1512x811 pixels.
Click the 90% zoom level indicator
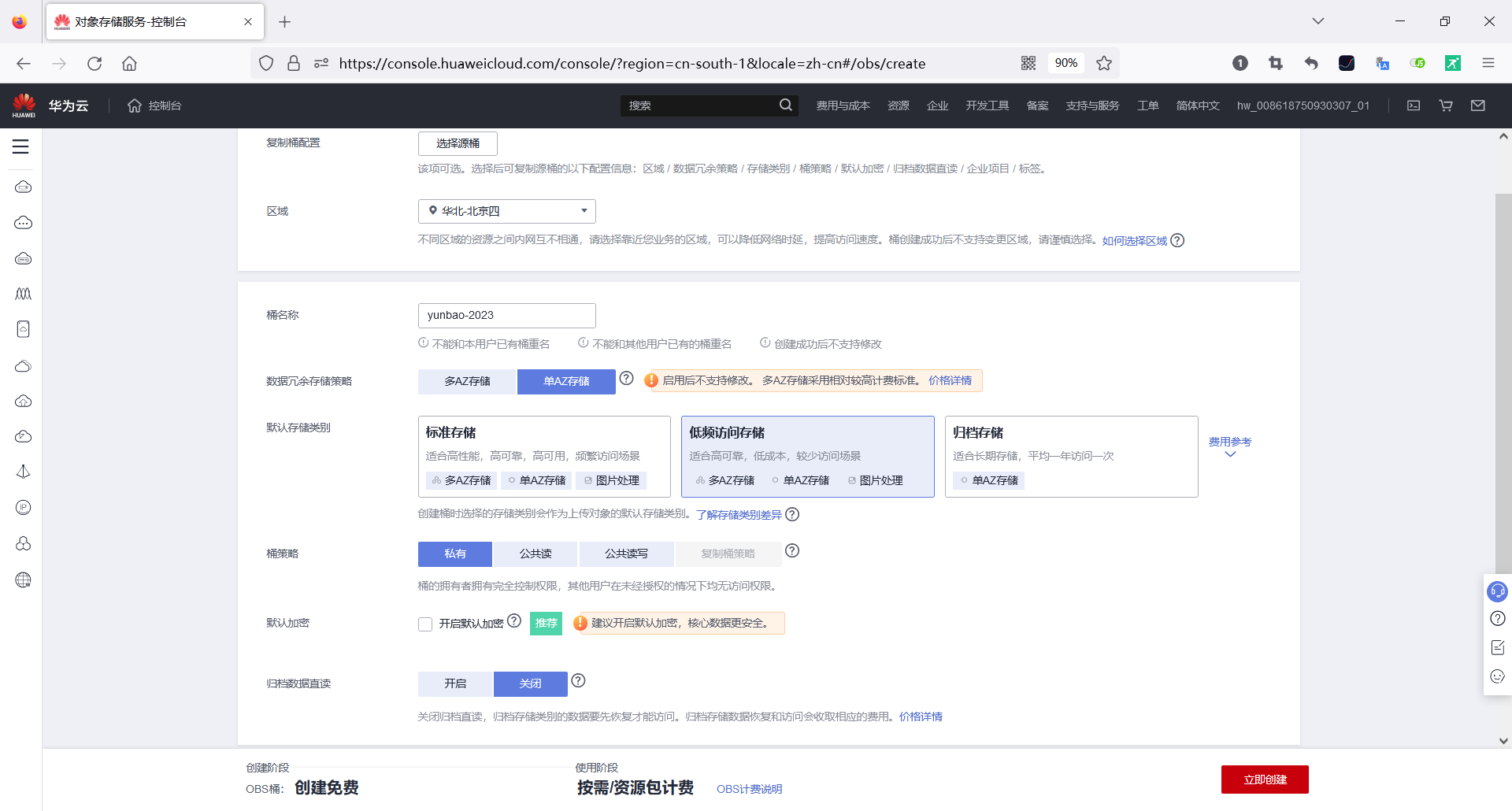(1066, 63)
